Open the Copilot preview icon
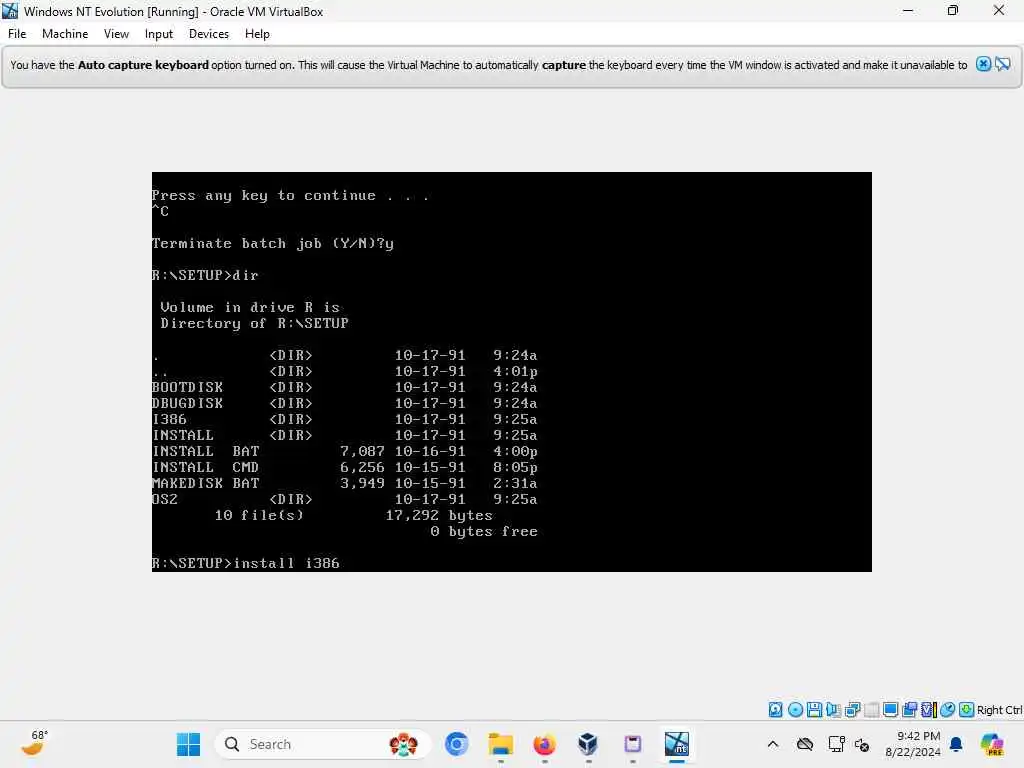Image resolution: width=1024 pixels, height=768 pixels. point(992,744)
